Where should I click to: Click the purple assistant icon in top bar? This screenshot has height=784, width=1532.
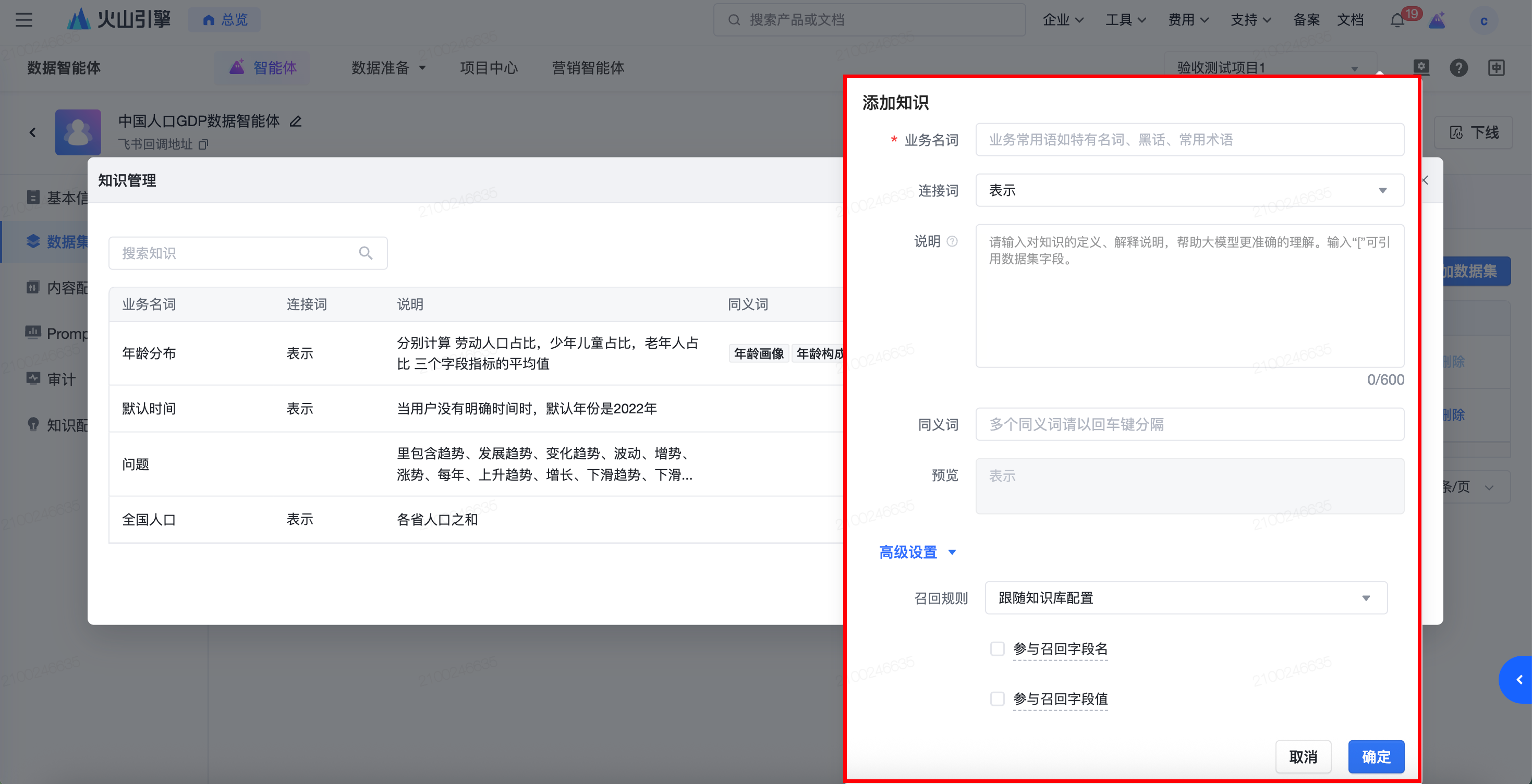(1437, 20)
